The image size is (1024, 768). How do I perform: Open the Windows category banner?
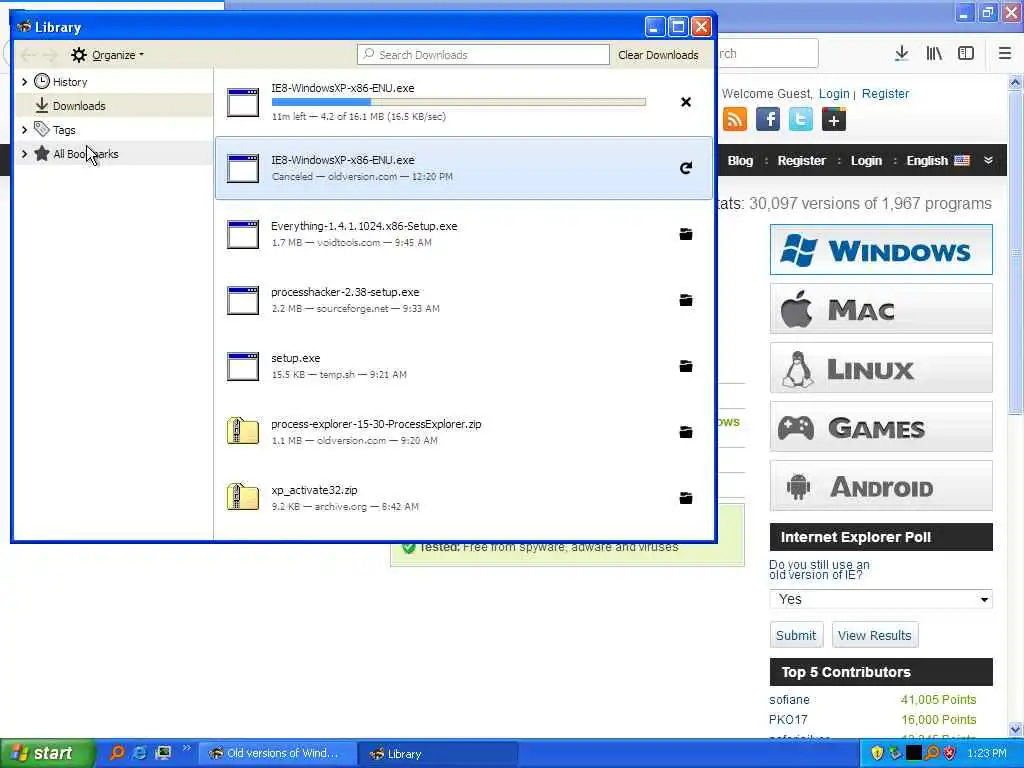(881, 249)
